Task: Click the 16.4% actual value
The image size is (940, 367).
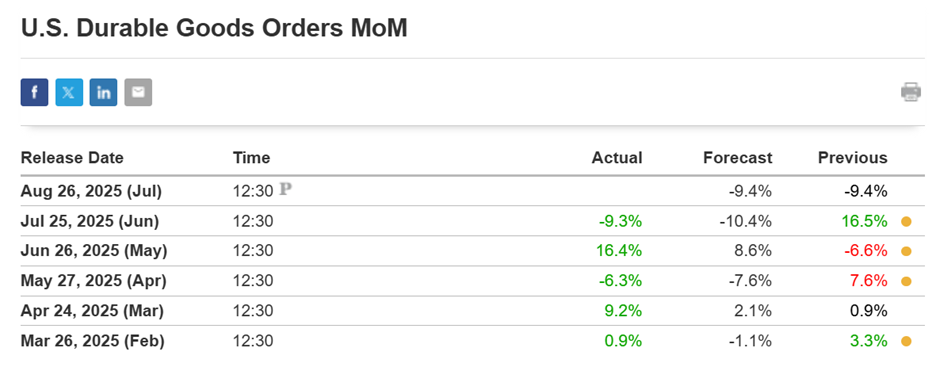Action: [x=619, y=251]
